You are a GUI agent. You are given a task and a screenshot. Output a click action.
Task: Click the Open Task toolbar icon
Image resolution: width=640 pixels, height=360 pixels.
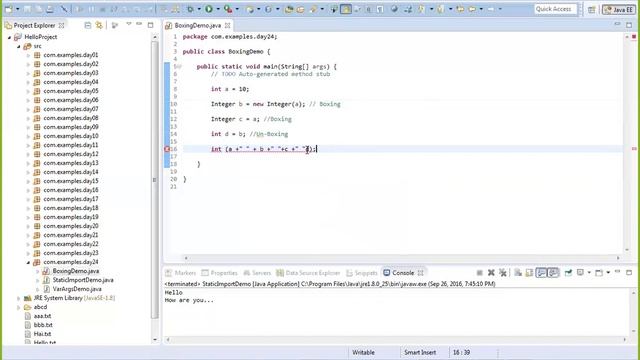[300, 9]
